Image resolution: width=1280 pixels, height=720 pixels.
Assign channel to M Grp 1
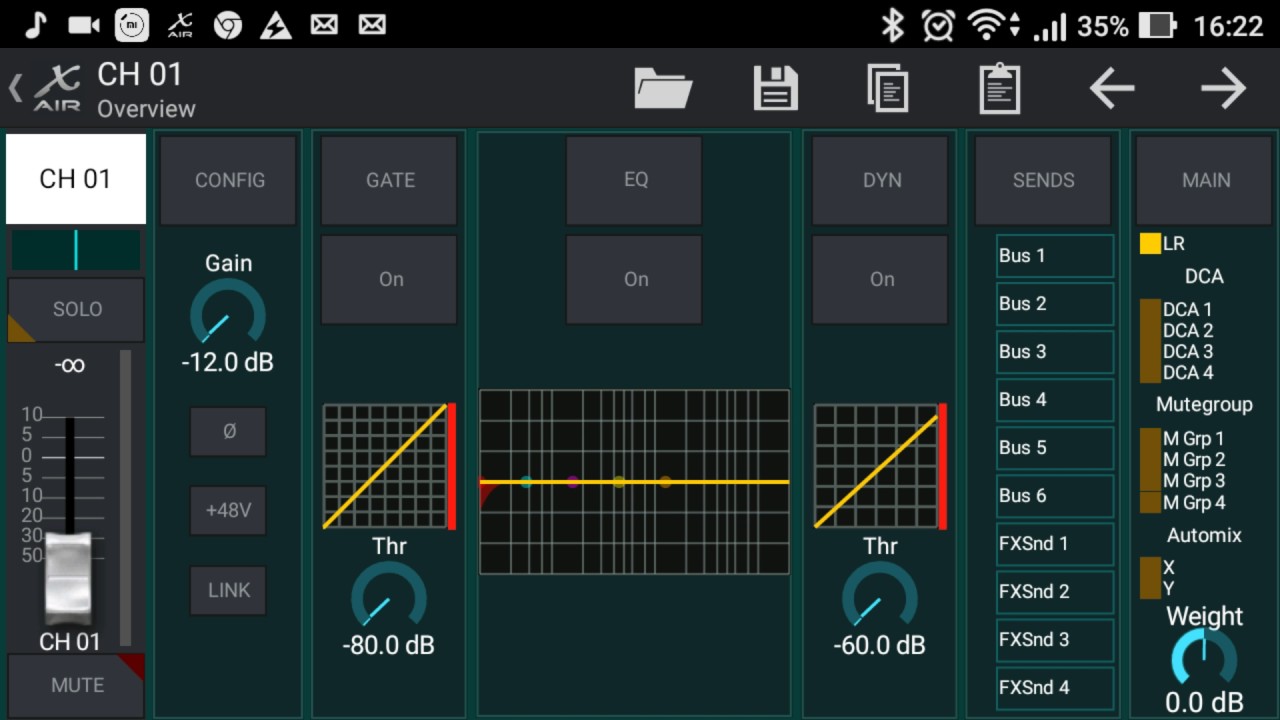pos(1182,439)
